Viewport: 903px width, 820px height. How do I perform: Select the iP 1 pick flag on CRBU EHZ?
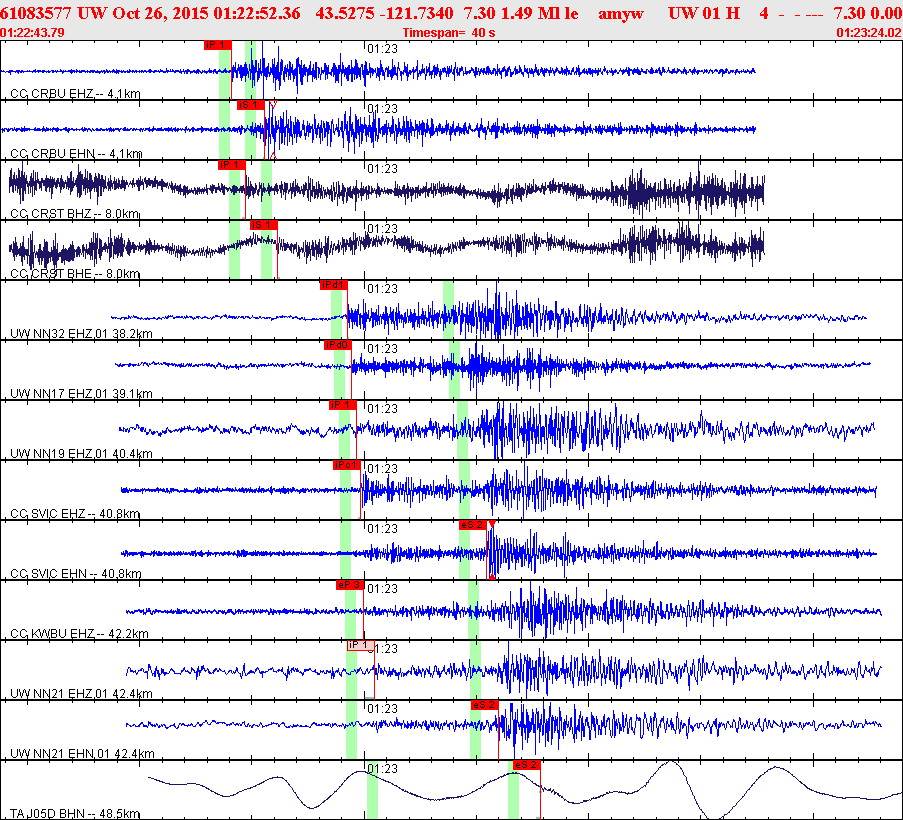coord(218,45)
